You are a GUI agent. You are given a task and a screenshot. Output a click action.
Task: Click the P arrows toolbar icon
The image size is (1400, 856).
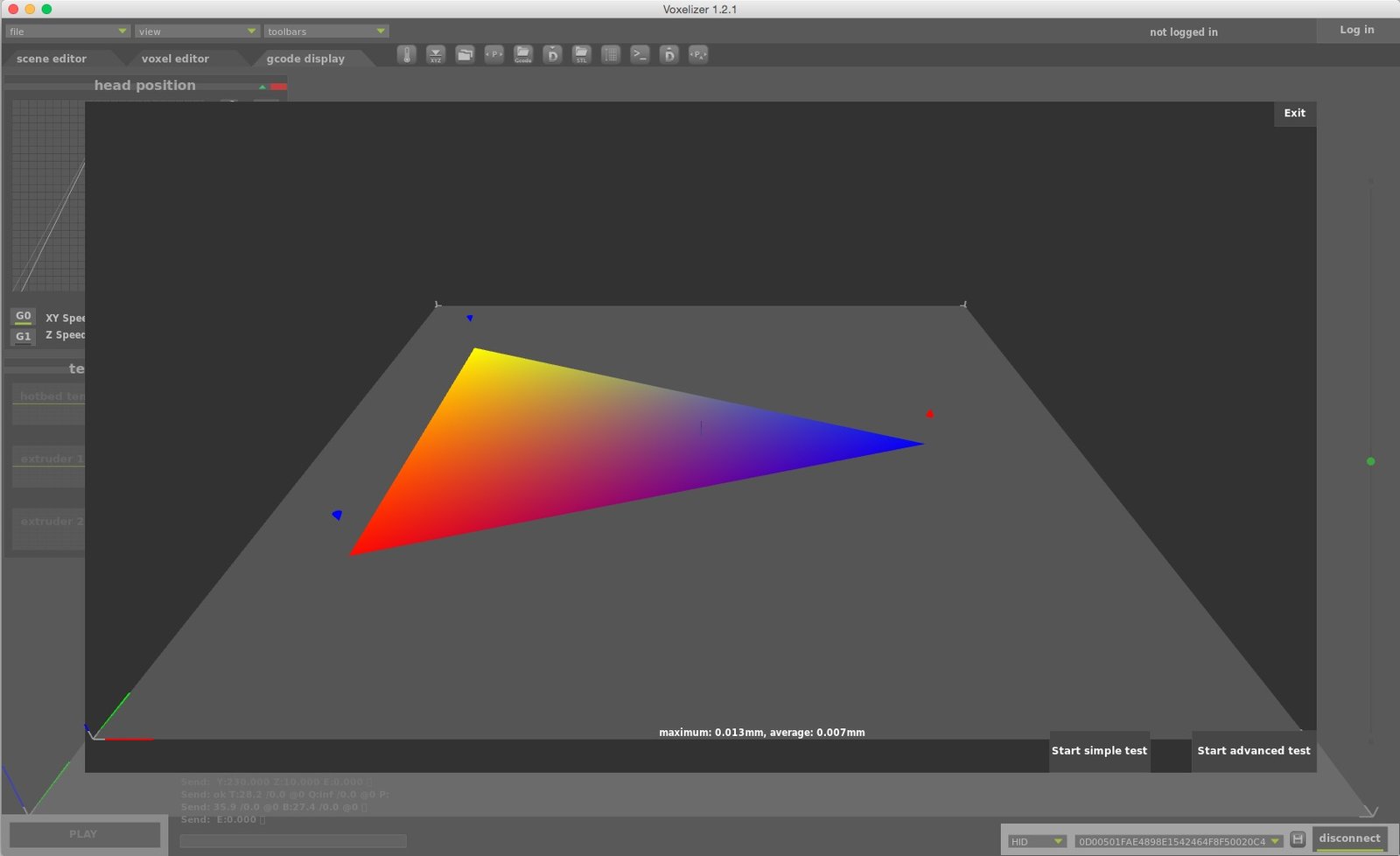point(494,54)
